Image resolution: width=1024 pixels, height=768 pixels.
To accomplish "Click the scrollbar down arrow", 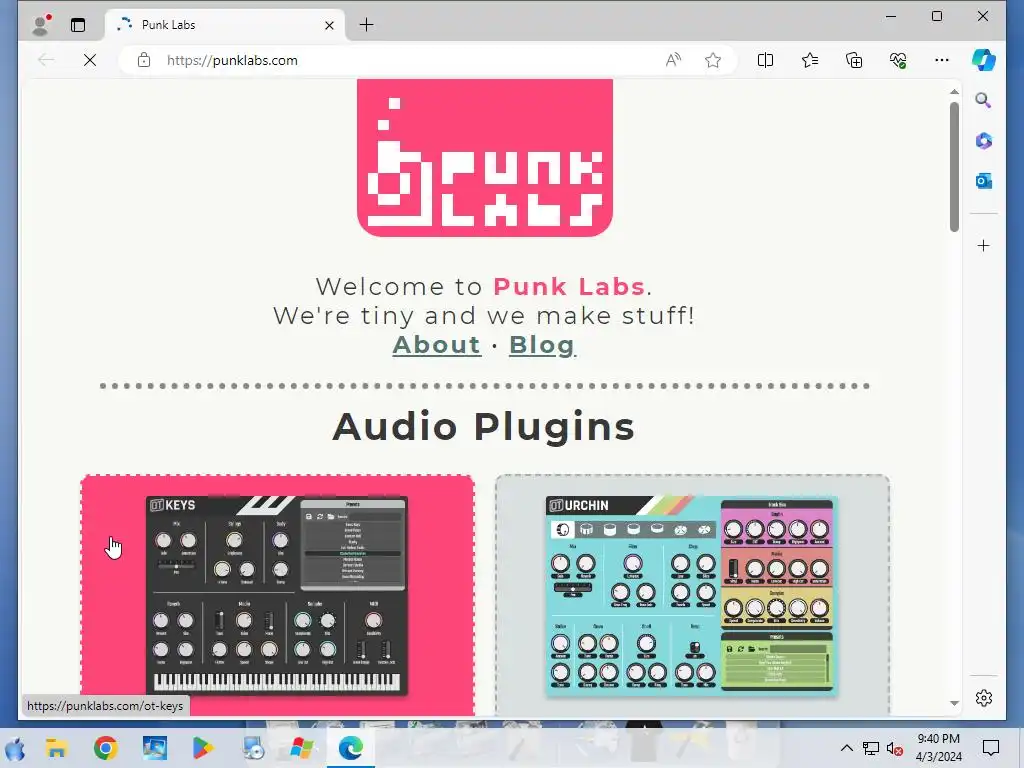I will tap(954, 703).
